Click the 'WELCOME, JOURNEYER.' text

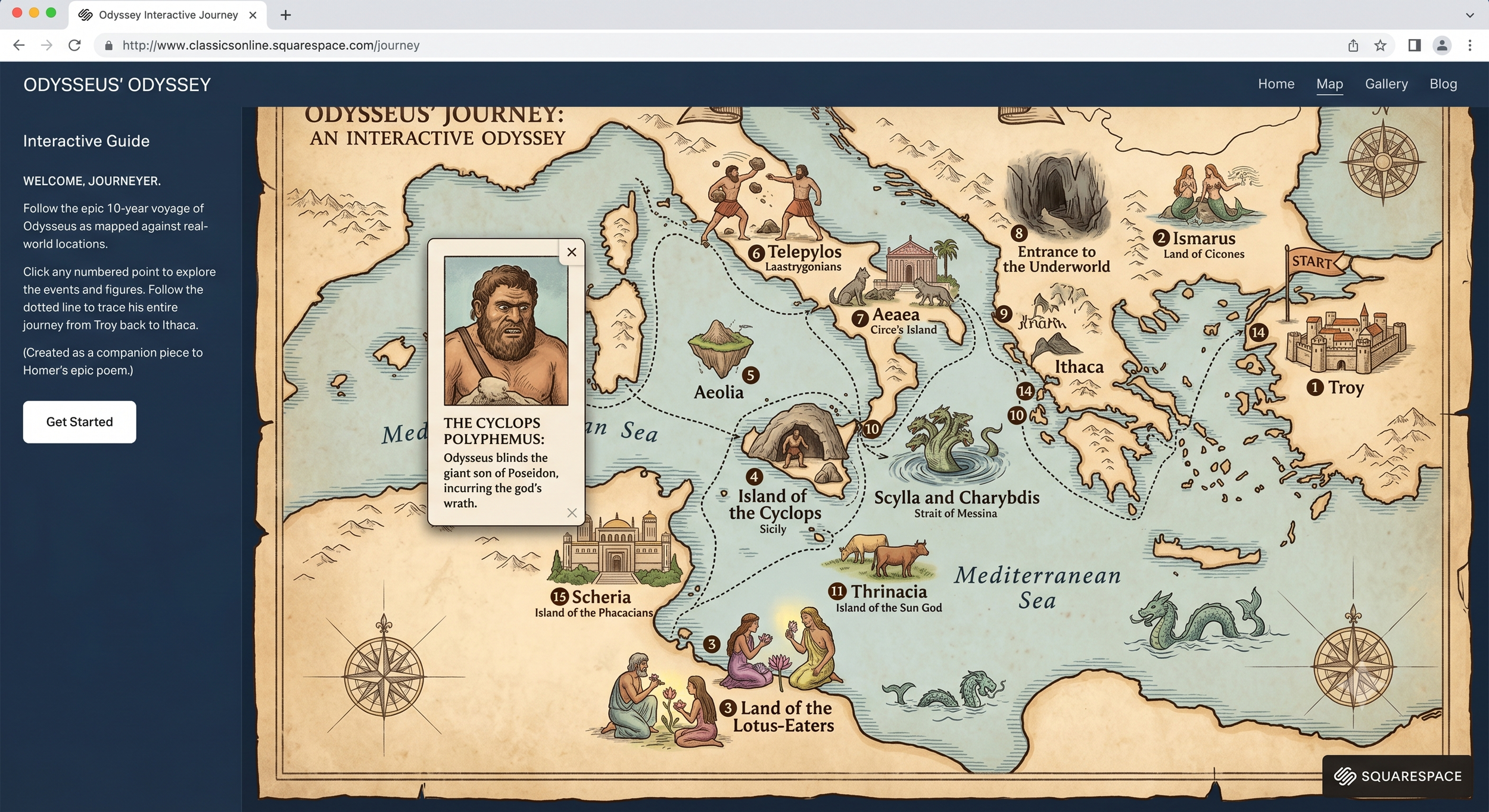click(92, 181)
